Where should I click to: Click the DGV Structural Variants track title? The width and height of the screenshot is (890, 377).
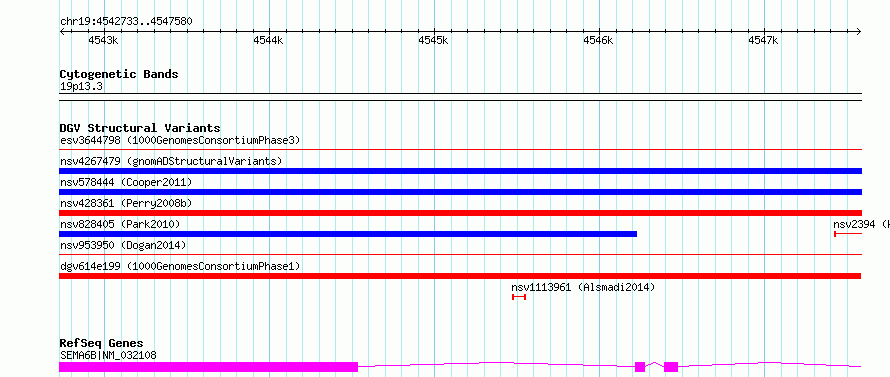(140, 128)
